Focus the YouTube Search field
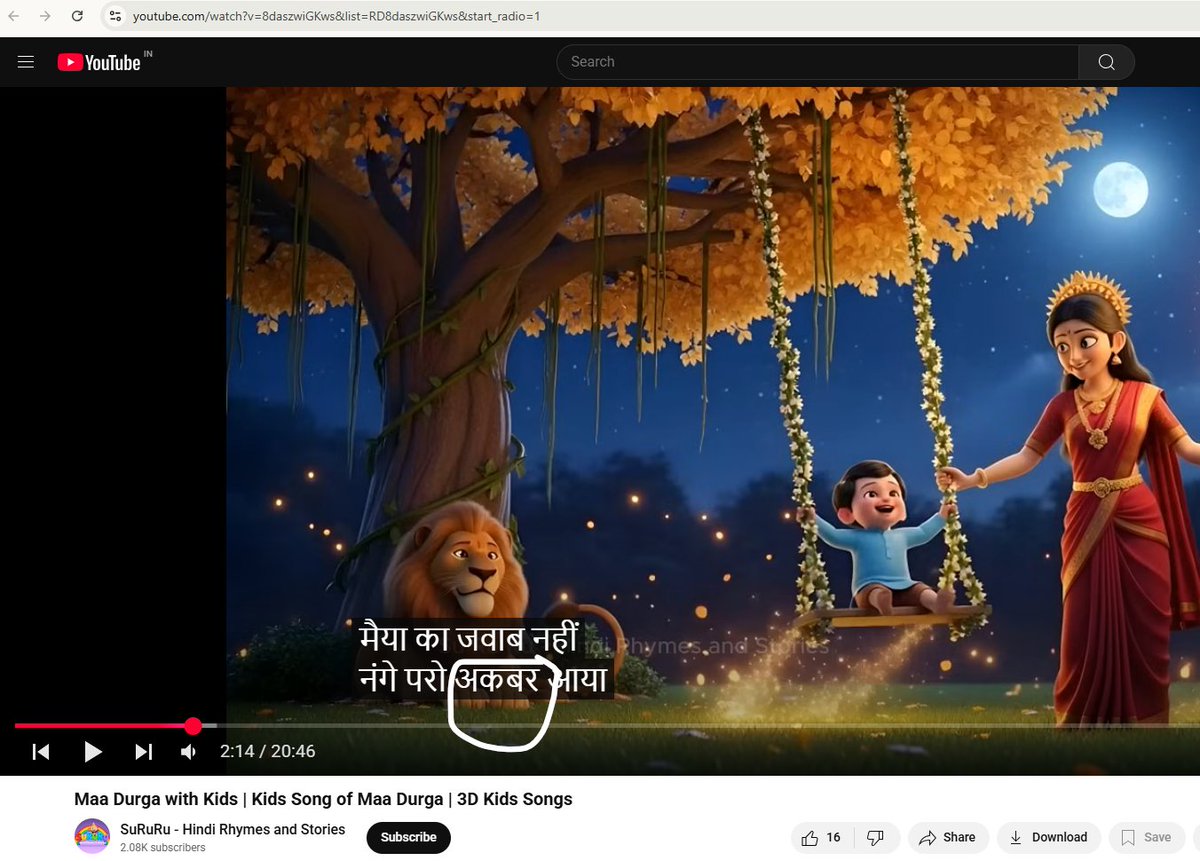The width and height of the screenshot is (1200, 861). tap(817, 62)
